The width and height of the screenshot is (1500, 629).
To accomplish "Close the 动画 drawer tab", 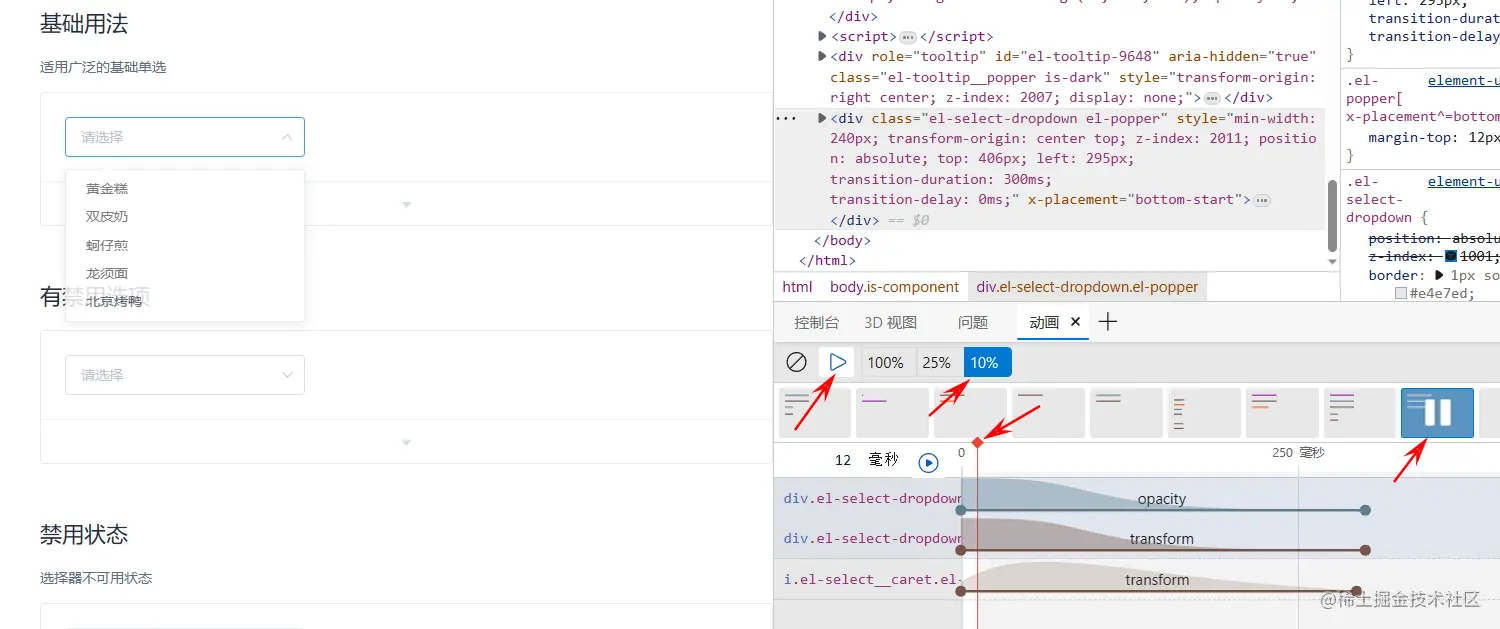I will point(1075,322).
